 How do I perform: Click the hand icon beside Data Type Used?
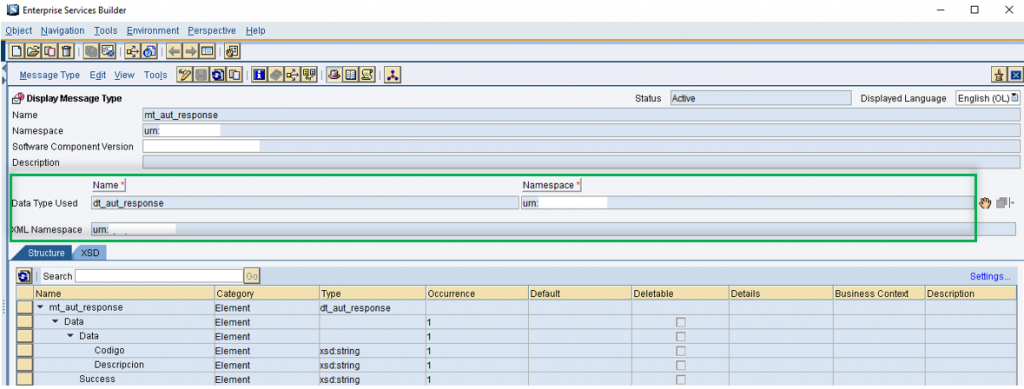pos(985,203)
